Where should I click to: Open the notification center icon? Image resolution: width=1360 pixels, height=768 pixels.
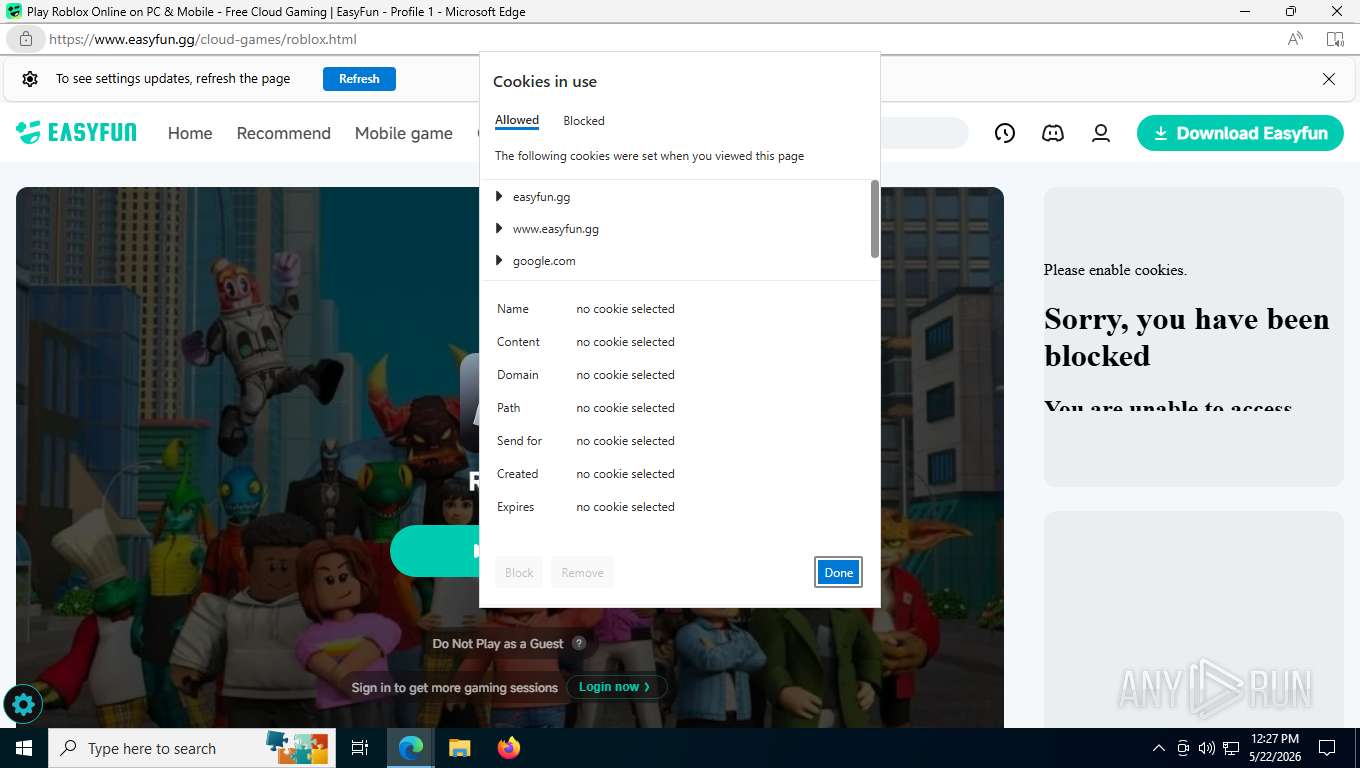click(x=1327, y=748)
